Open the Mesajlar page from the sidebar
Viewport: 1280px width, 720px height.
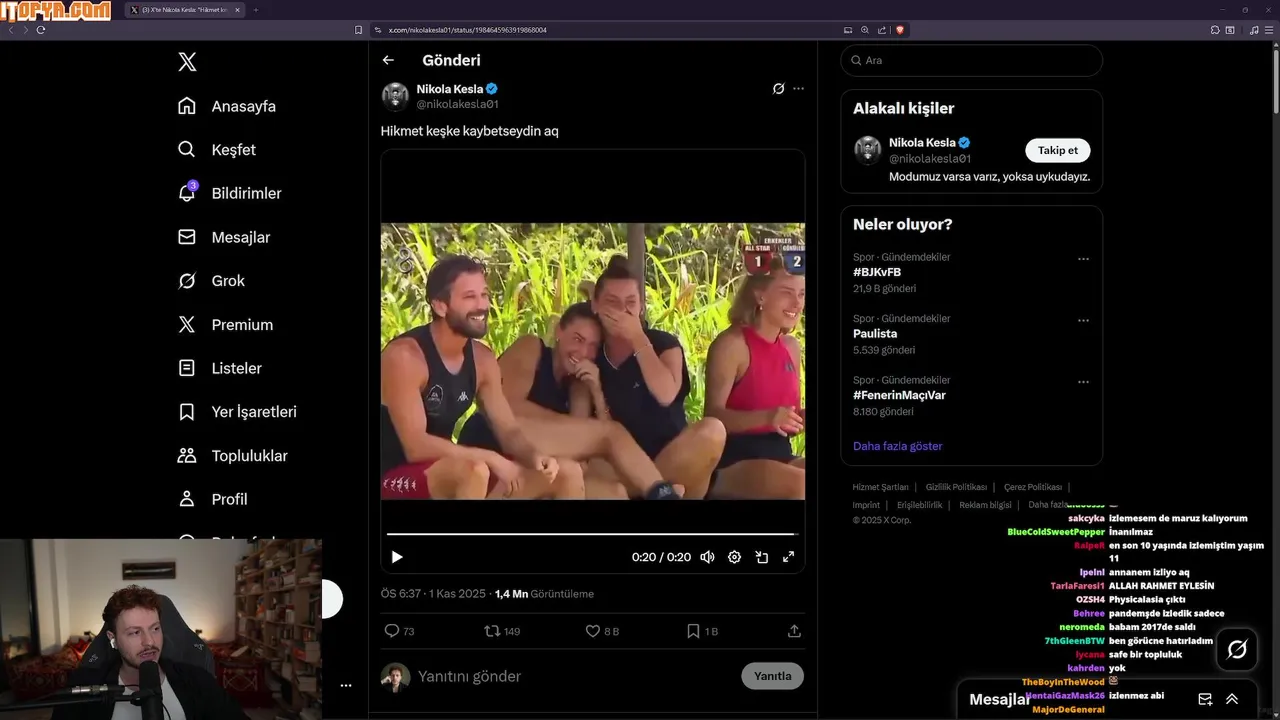point(224,237)
